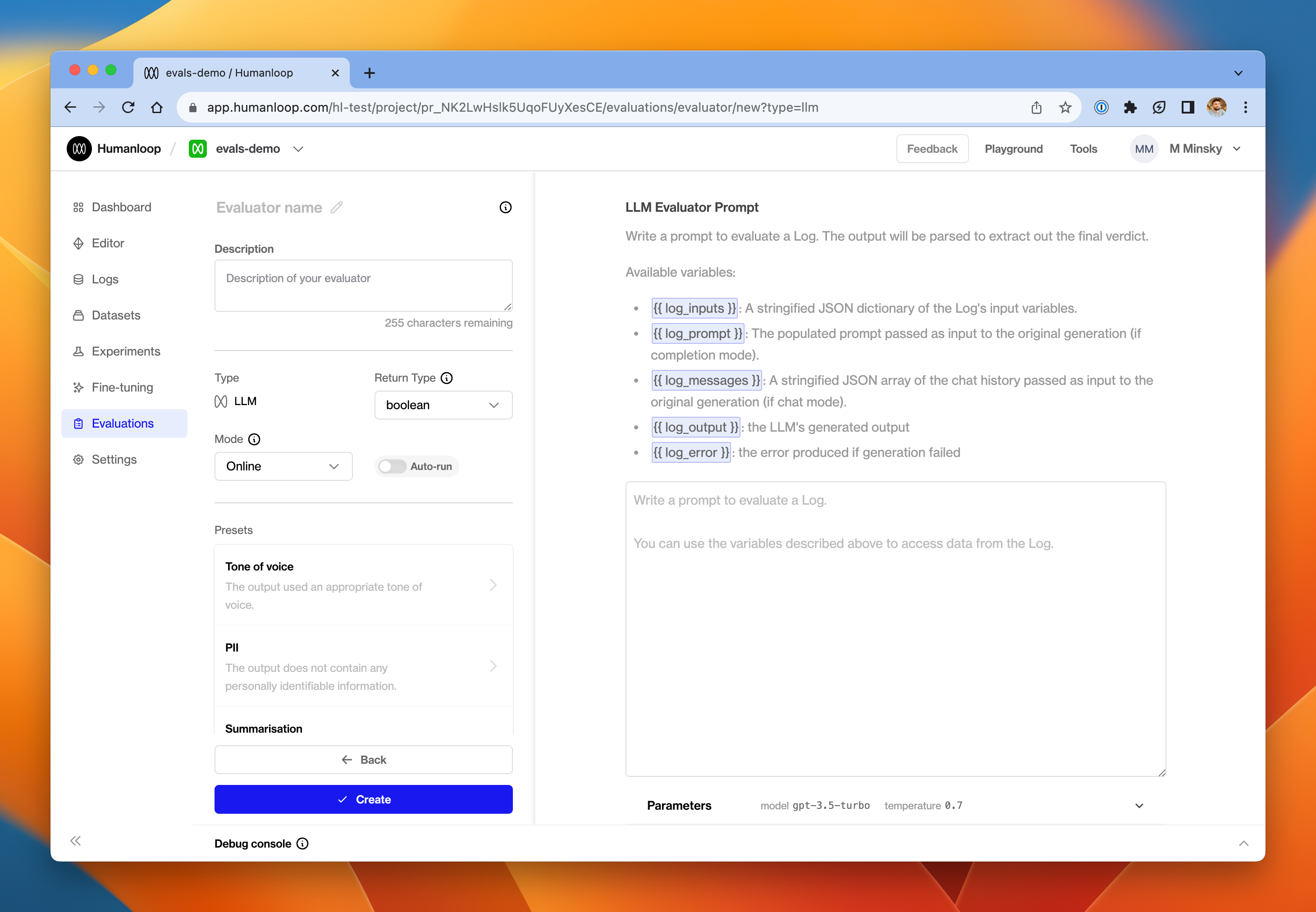
Task: Click the Description text area
Action: click(363, 286)
